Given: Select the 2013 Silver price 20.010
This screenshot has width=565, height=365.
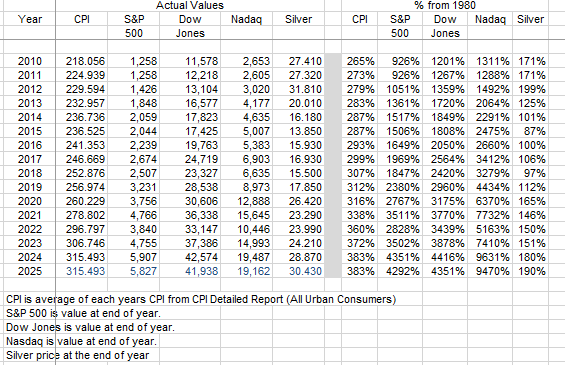Looking at the screenshot, I should pos(298,103).
